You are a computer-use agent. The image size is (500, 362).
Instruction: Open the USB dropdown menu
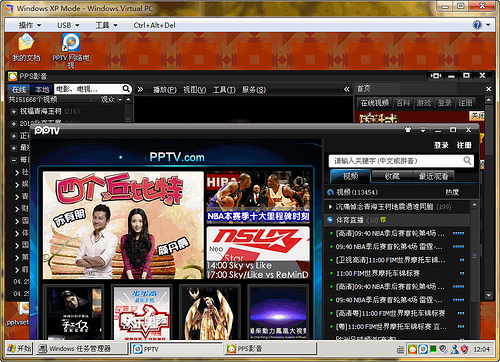[68, 25]
